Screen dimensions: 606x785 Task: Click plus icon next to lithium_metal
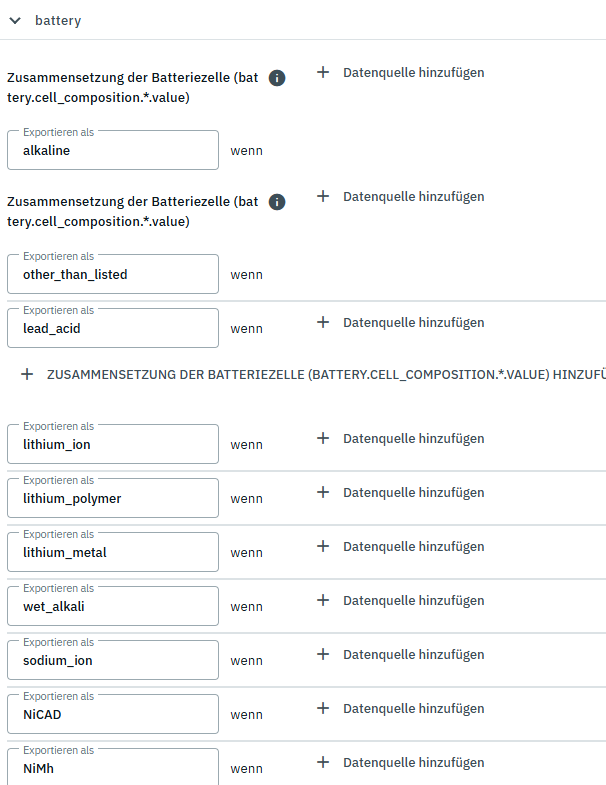(323, 546)
